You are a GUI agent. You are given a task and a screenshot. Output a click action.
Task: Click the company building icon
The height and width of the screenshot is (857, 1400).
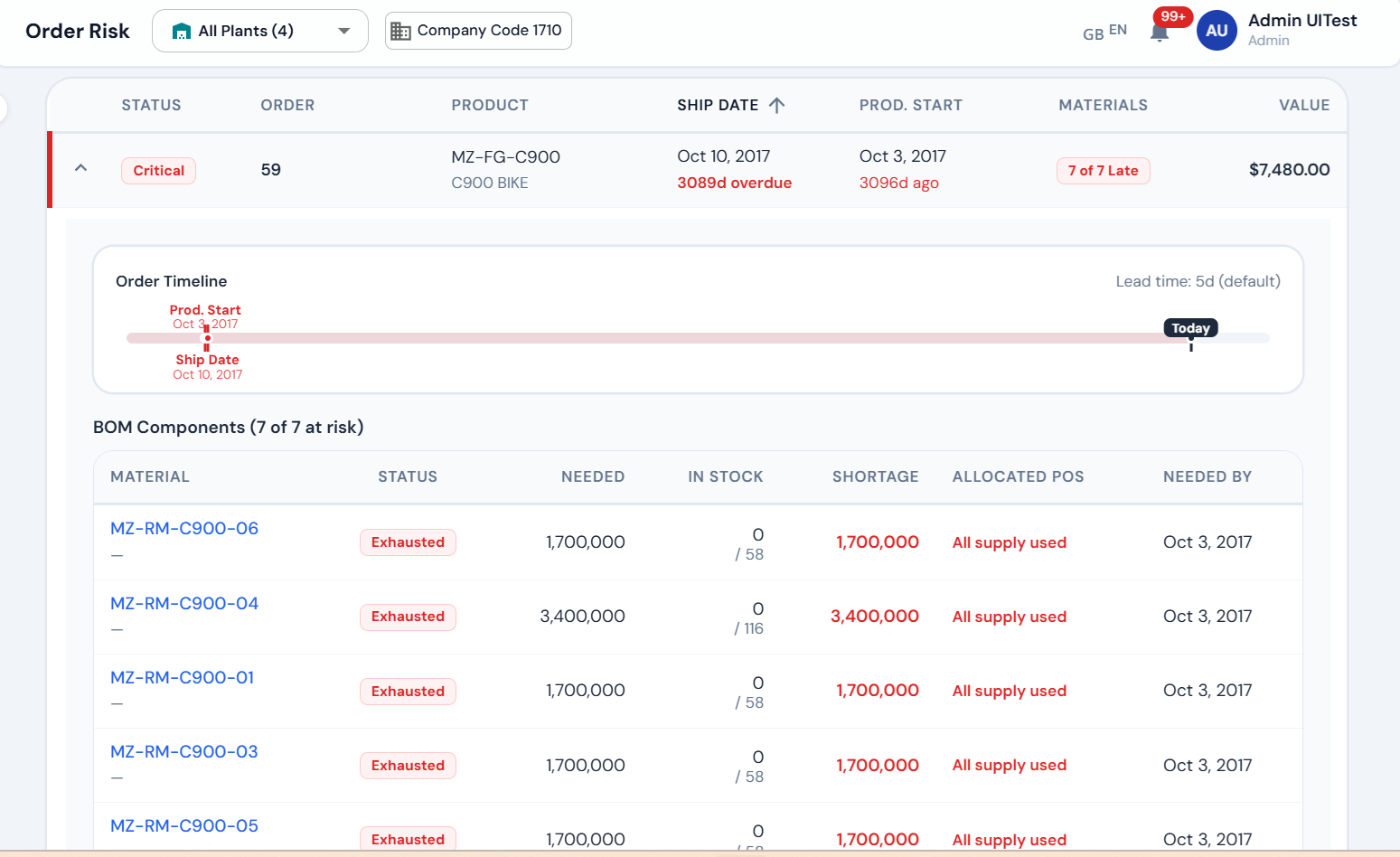400,31
